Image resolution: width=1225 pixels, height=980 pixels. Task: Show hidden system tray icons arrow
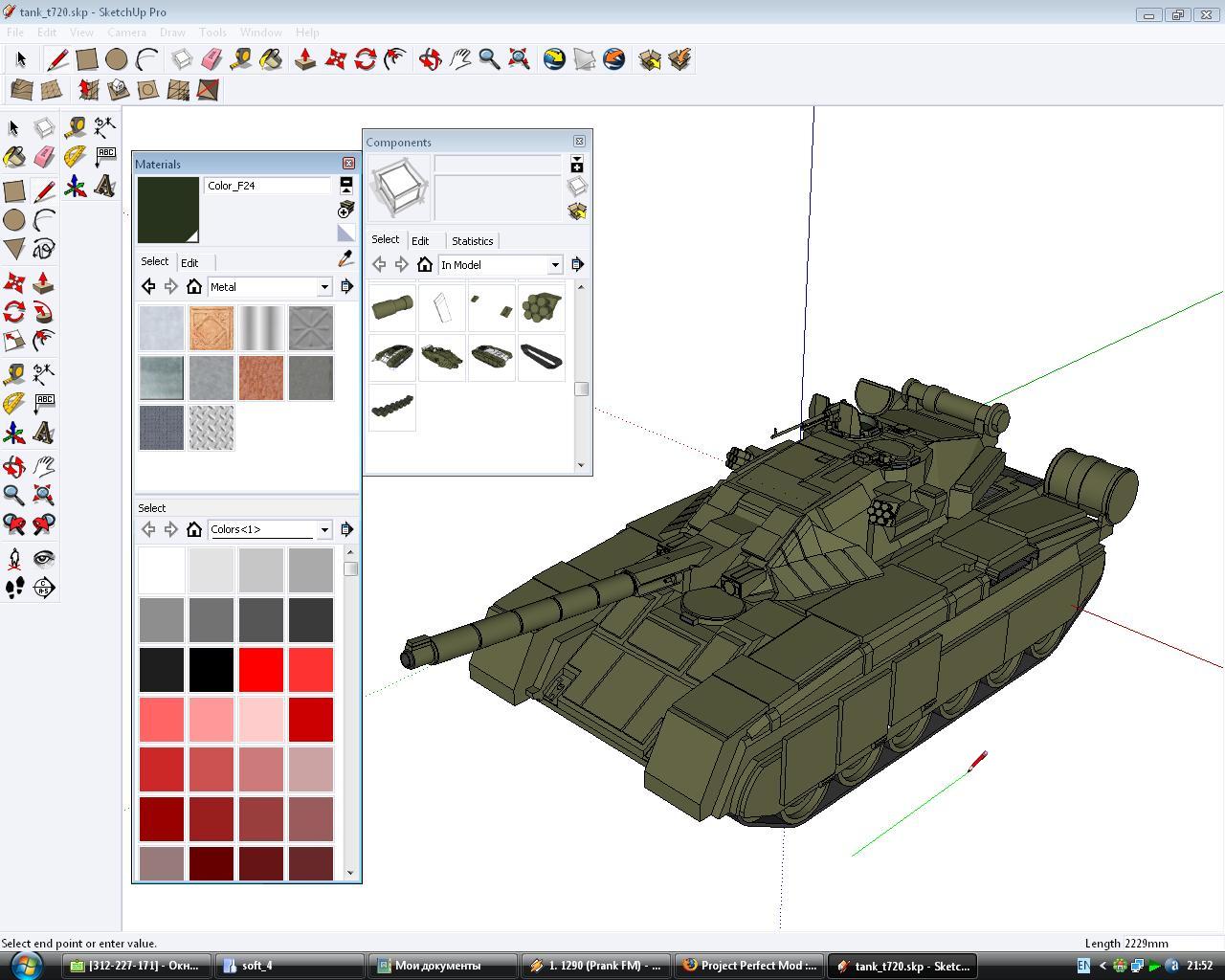[x=1102, y=966]
